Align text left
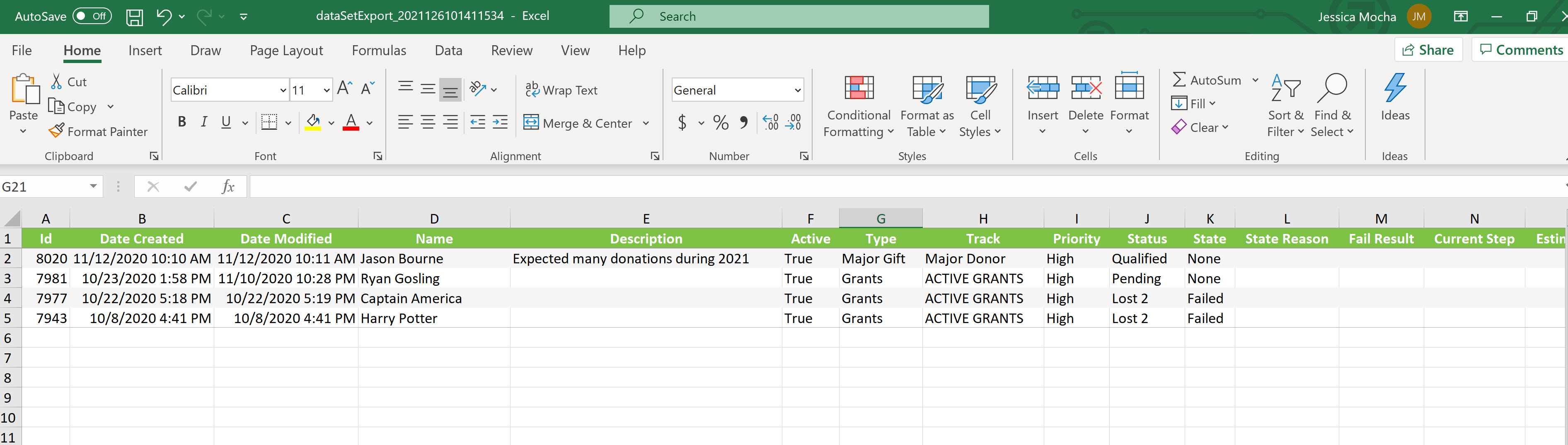 [405, 122]
